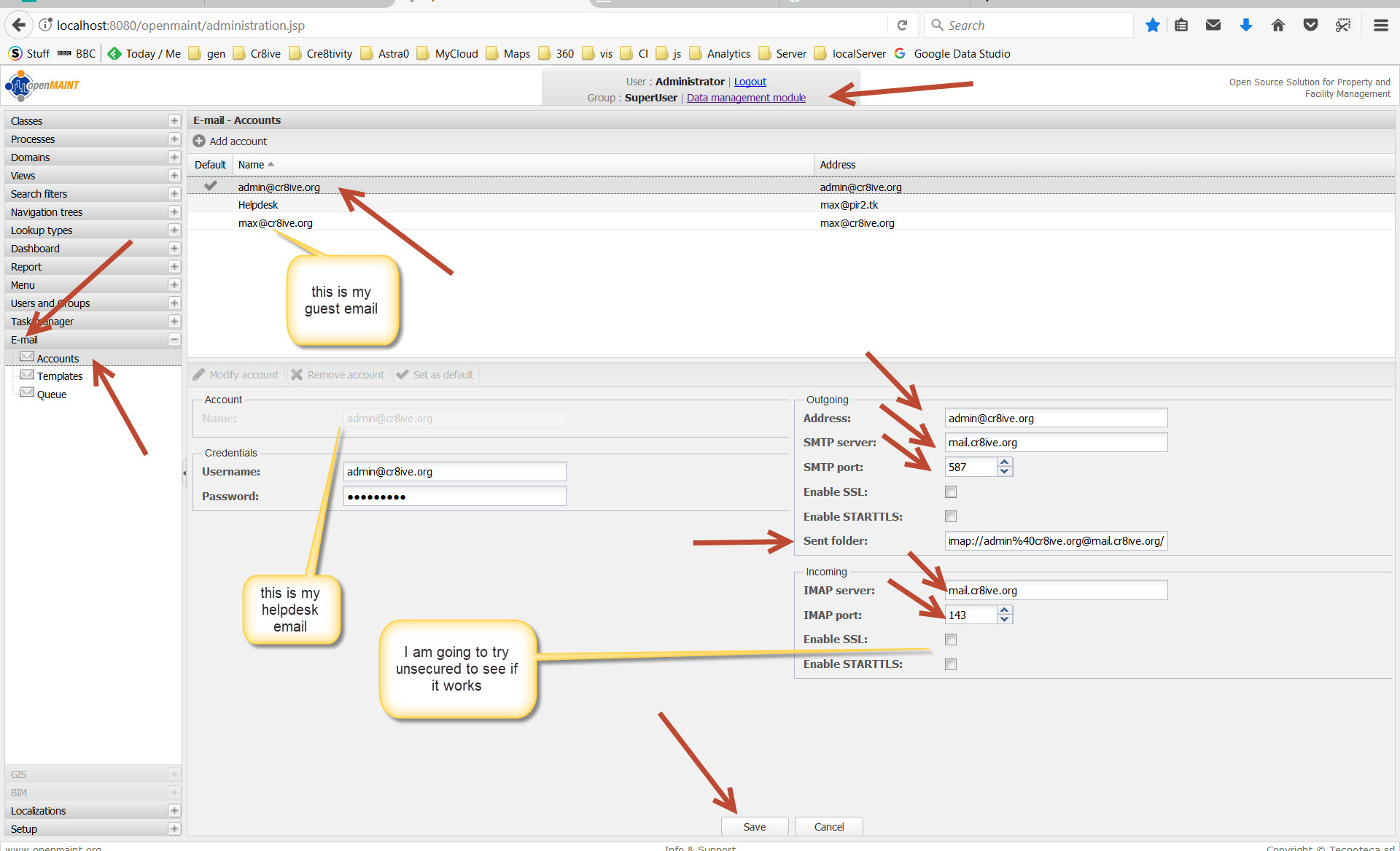
Task: Expand the Users and Groups section
Action: click(174, 303)
